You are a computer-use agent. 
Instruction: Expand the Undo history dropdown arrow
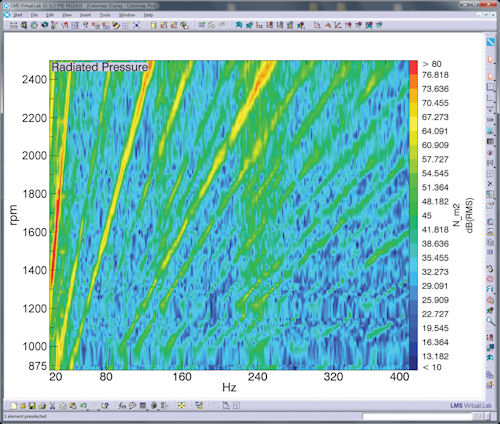(88, 410)
